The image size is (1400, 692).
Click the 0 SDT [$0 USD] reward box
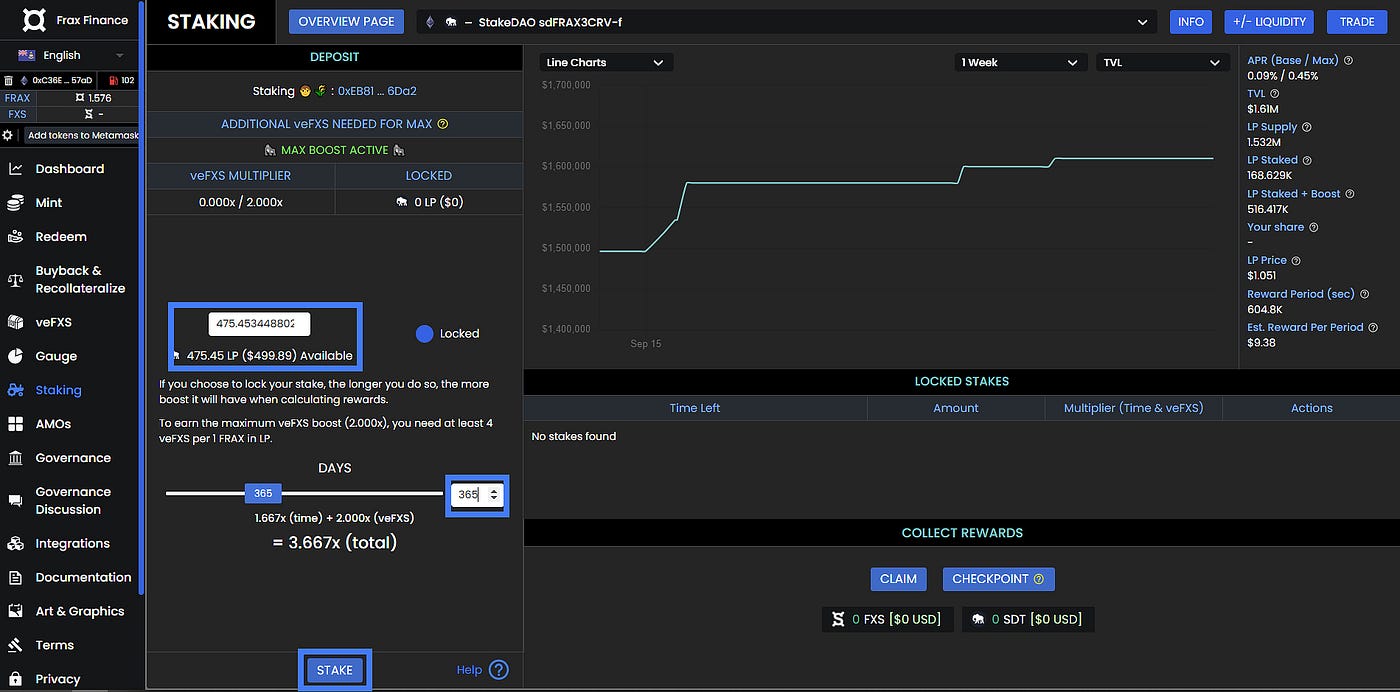[1028, 619]
